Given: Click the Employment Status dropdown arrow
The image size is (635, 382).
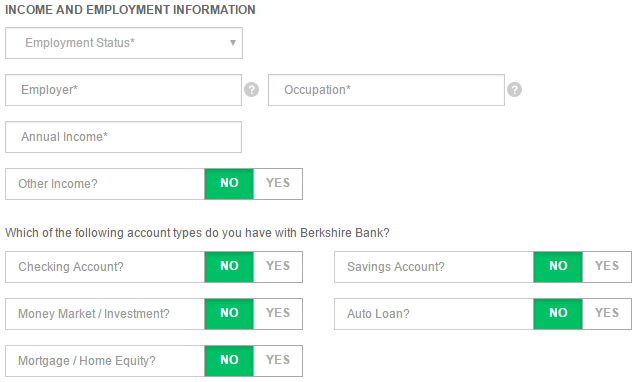Looking at the screenshot, I should coord(233,43).
